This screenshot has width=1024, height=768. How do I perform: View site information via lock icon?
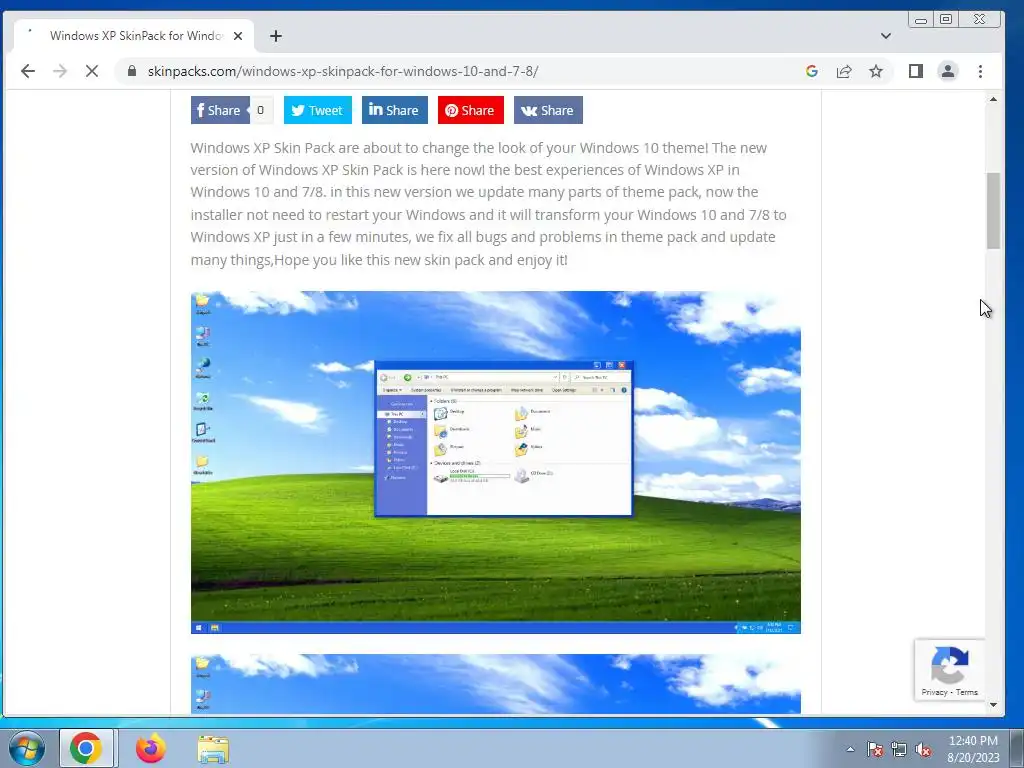(x=132, y=71)
